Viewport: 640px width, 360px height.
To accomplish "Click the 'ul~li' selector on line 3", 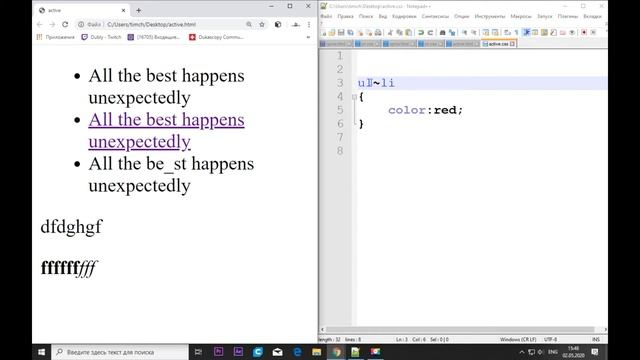I will click(x=376, y=83).
